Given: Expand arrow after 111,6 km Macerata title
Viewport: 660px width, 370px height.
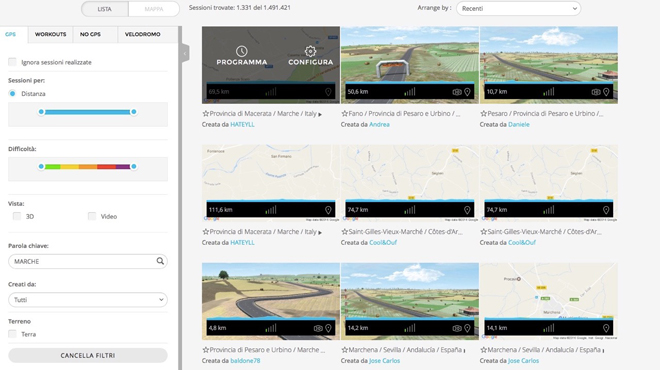Looking at the screenshot, I should click(320, 232).
